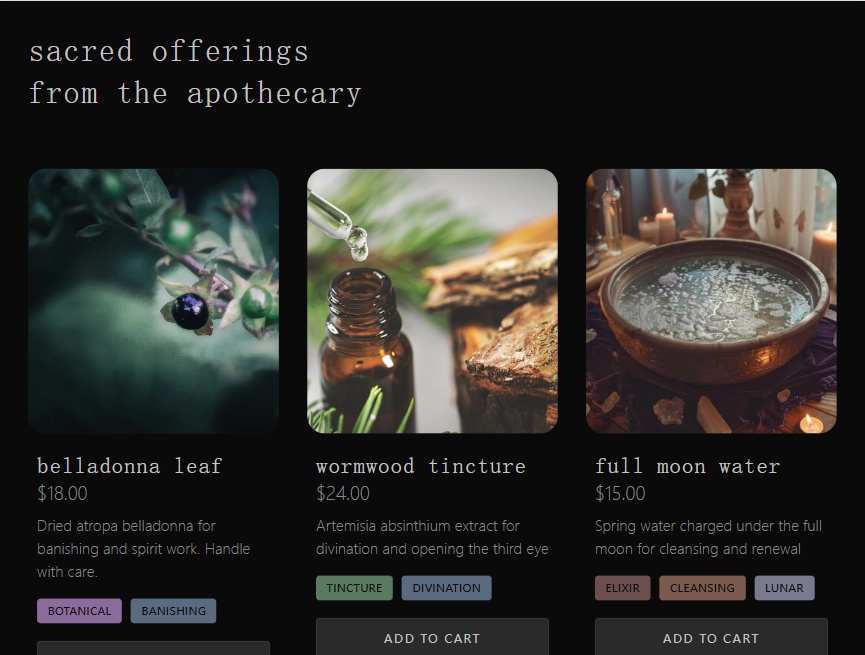Click the $18.00 belladonna price
Screen dimensions: 865x655
tap(62, 493)
